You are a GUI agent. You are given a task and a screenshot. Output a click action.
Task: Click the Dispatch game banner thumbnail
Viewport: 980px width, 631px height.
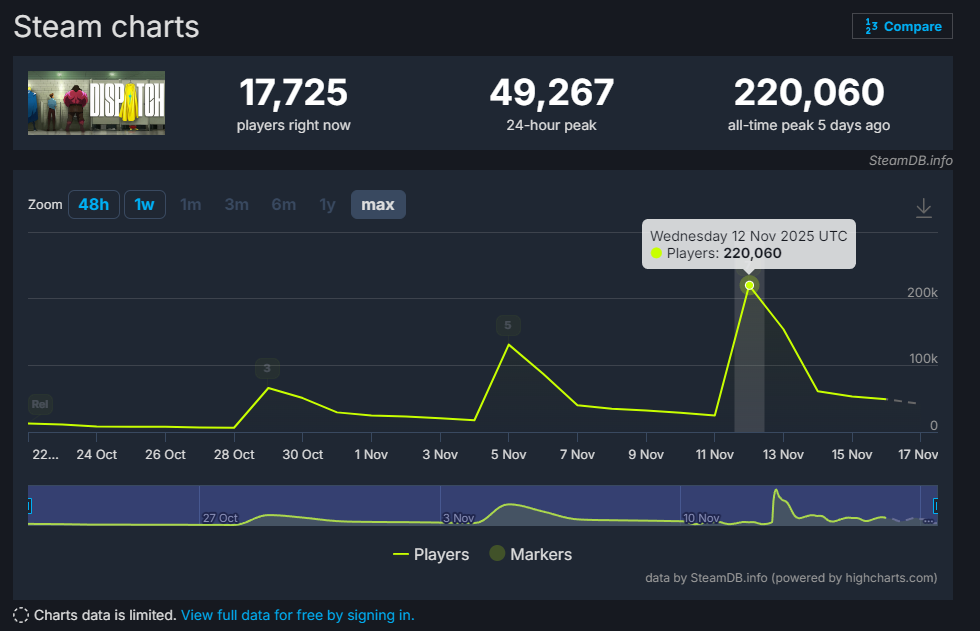pyautogui.click(x=96, y=102)
